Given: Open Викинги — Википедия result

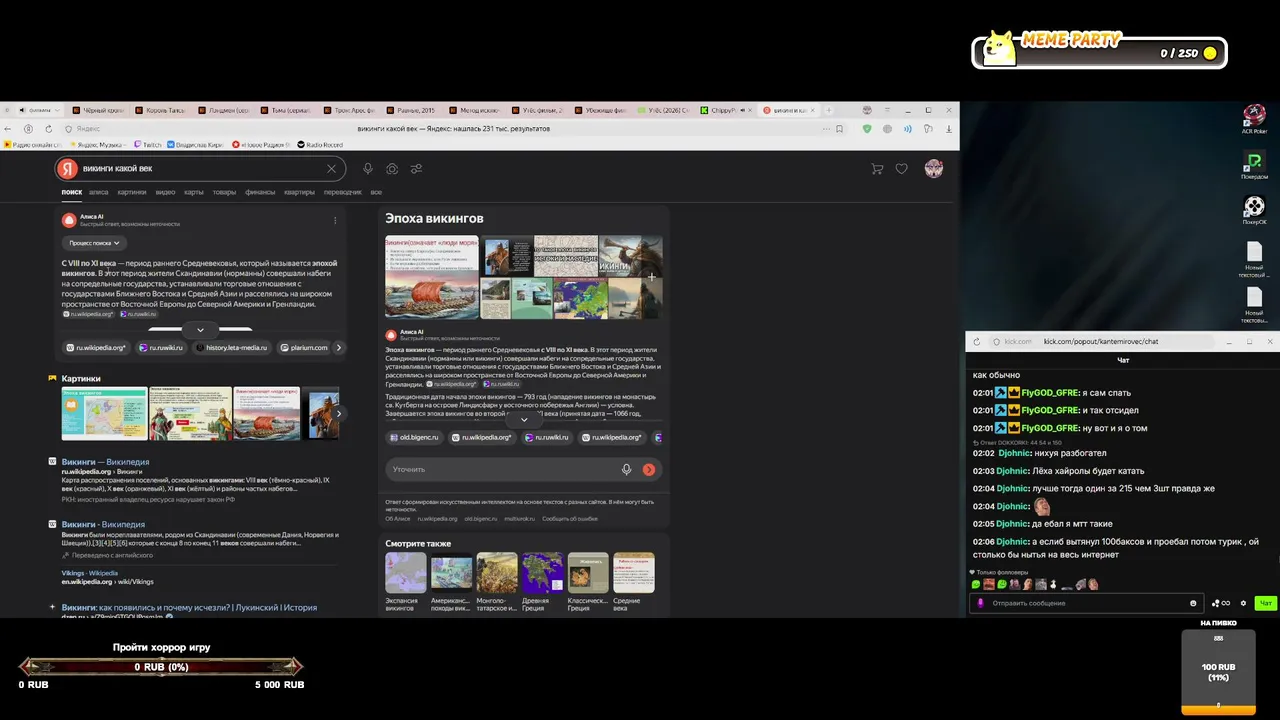Looking at the screenshot, I should click(x=105, y=462).
